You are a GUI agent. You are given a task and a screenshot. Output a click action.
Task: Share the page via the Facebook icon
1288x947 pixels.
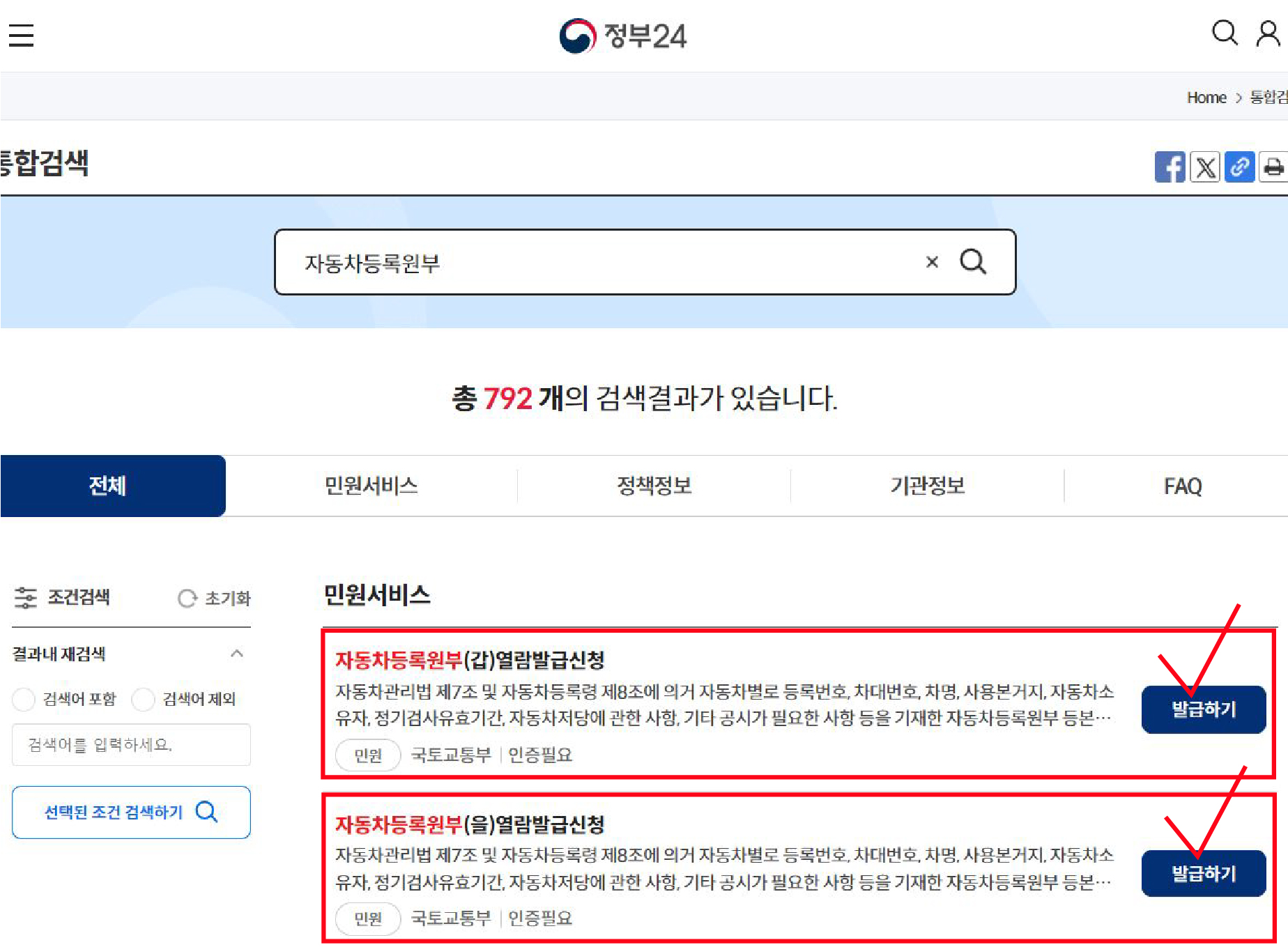pos(1170,167)
